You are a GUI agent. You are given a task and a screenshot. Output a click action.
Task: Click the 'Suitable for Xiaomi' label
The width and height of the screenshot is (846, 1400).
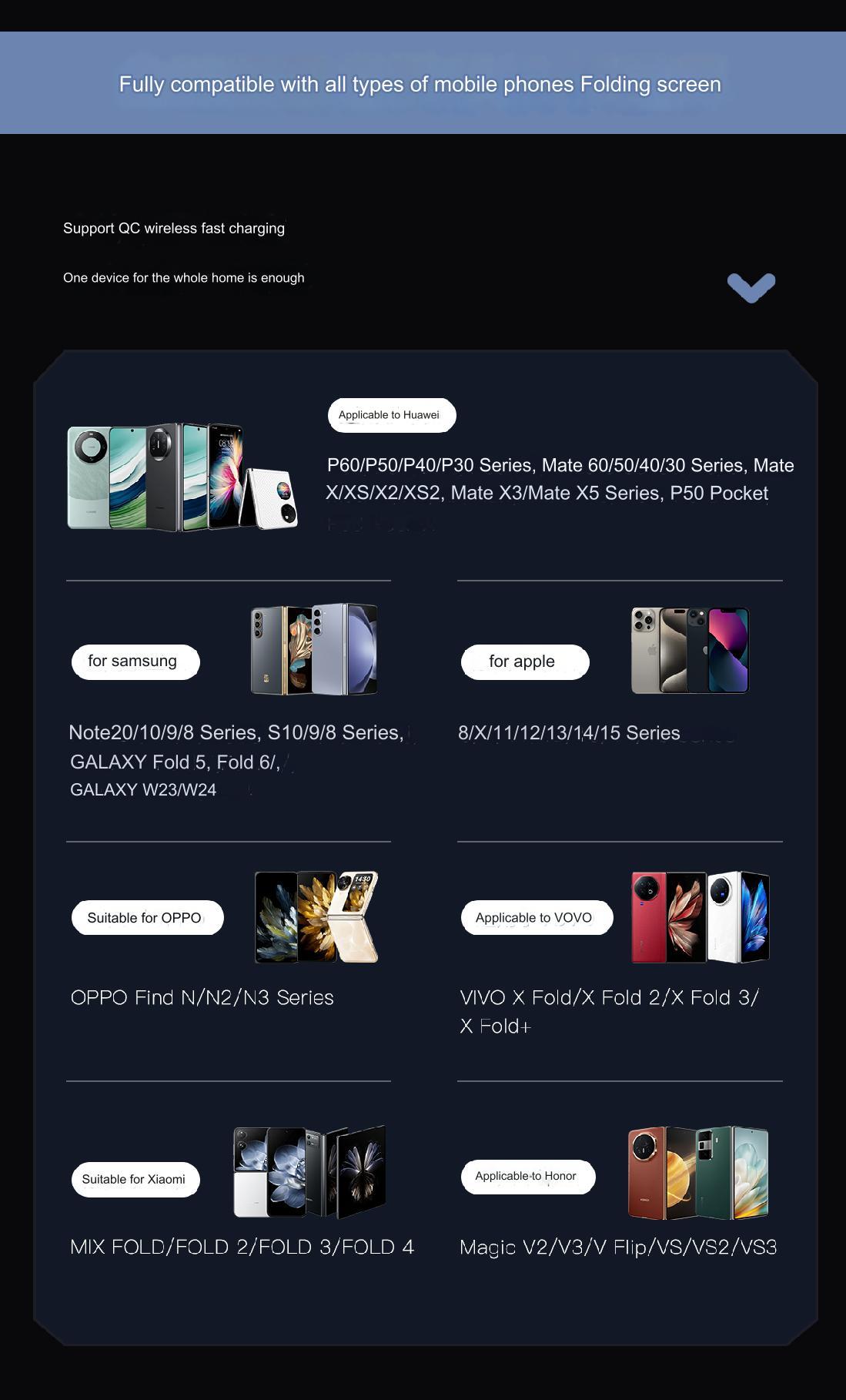[x=135, y=1179]
